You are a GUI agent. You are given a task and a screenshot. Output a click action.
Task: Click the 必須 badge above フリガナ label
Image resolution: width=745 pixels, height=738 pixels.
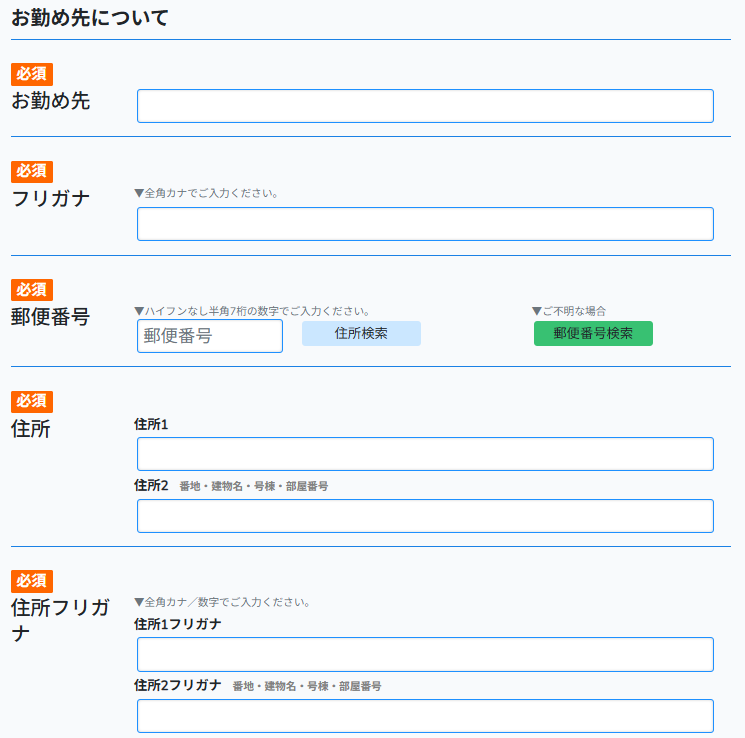pos(32,172)
